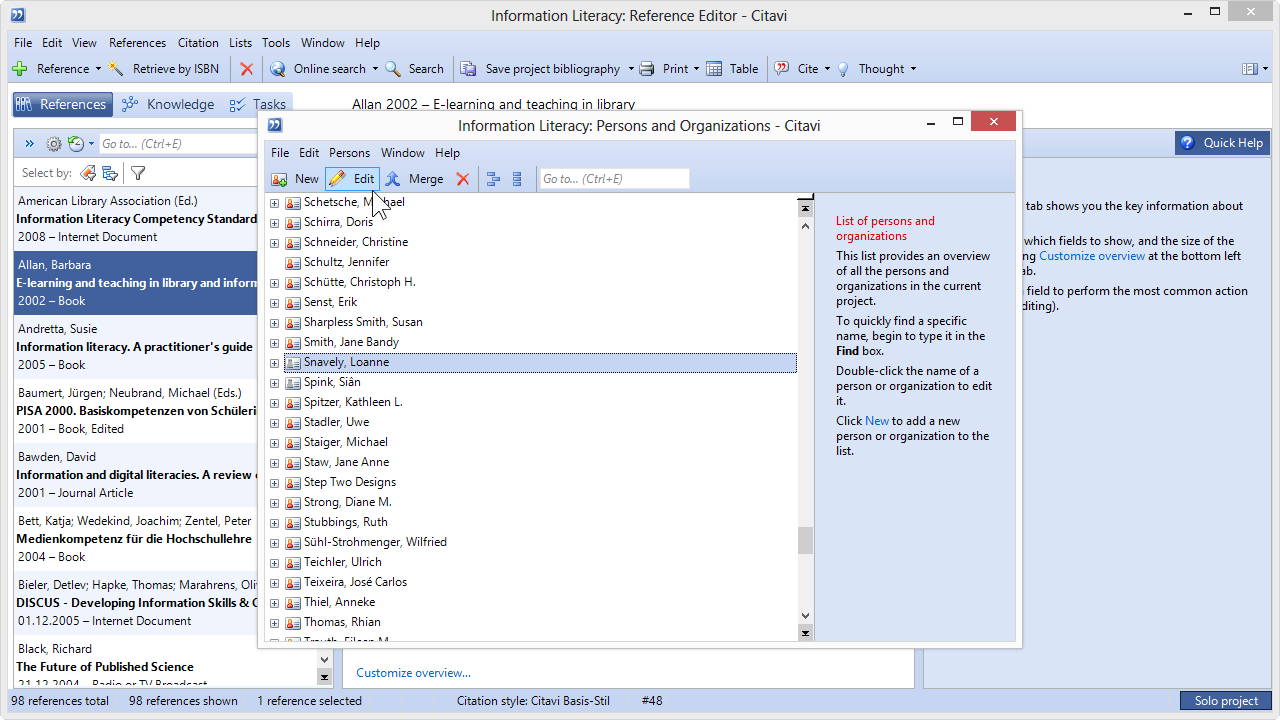Screen dimensions: 1280x720
Task: Click the red delete X in Persons toolbar
Action: [x=463, y=179]
